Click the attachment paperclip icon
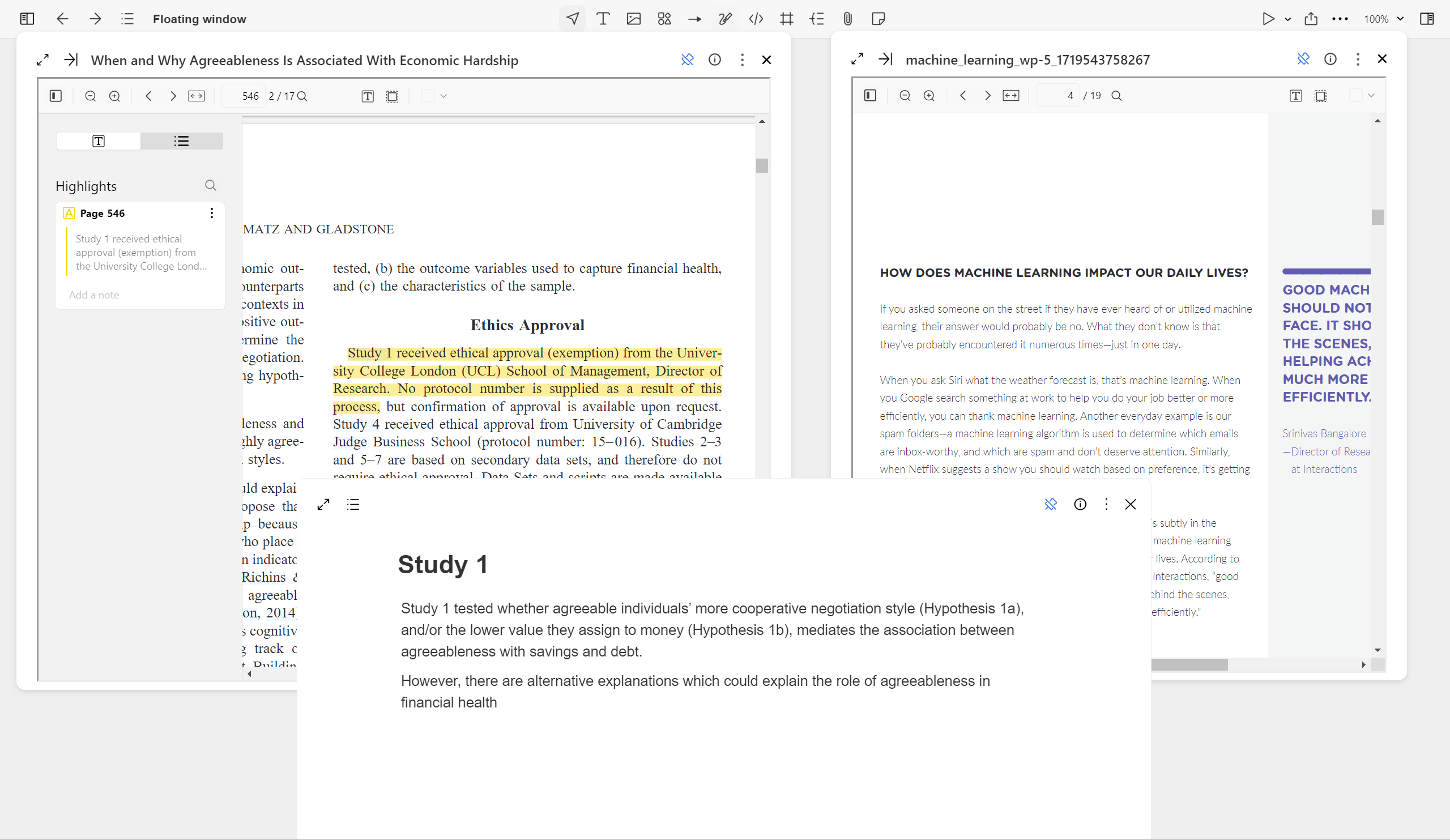1450x840 pixels. click(847, 19)
